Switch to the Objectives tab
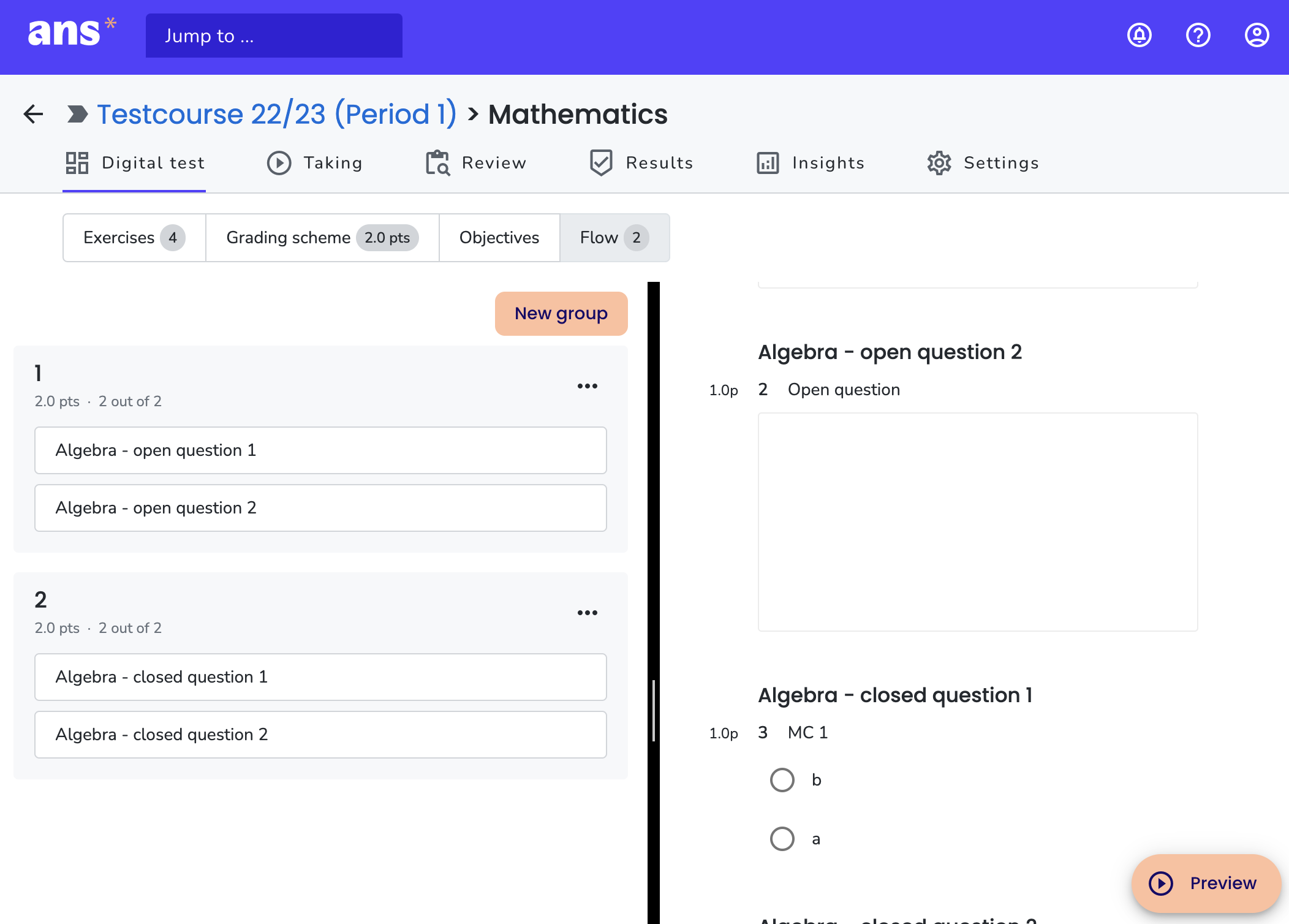The image size is (1289, 924). [x=499, y=238]
